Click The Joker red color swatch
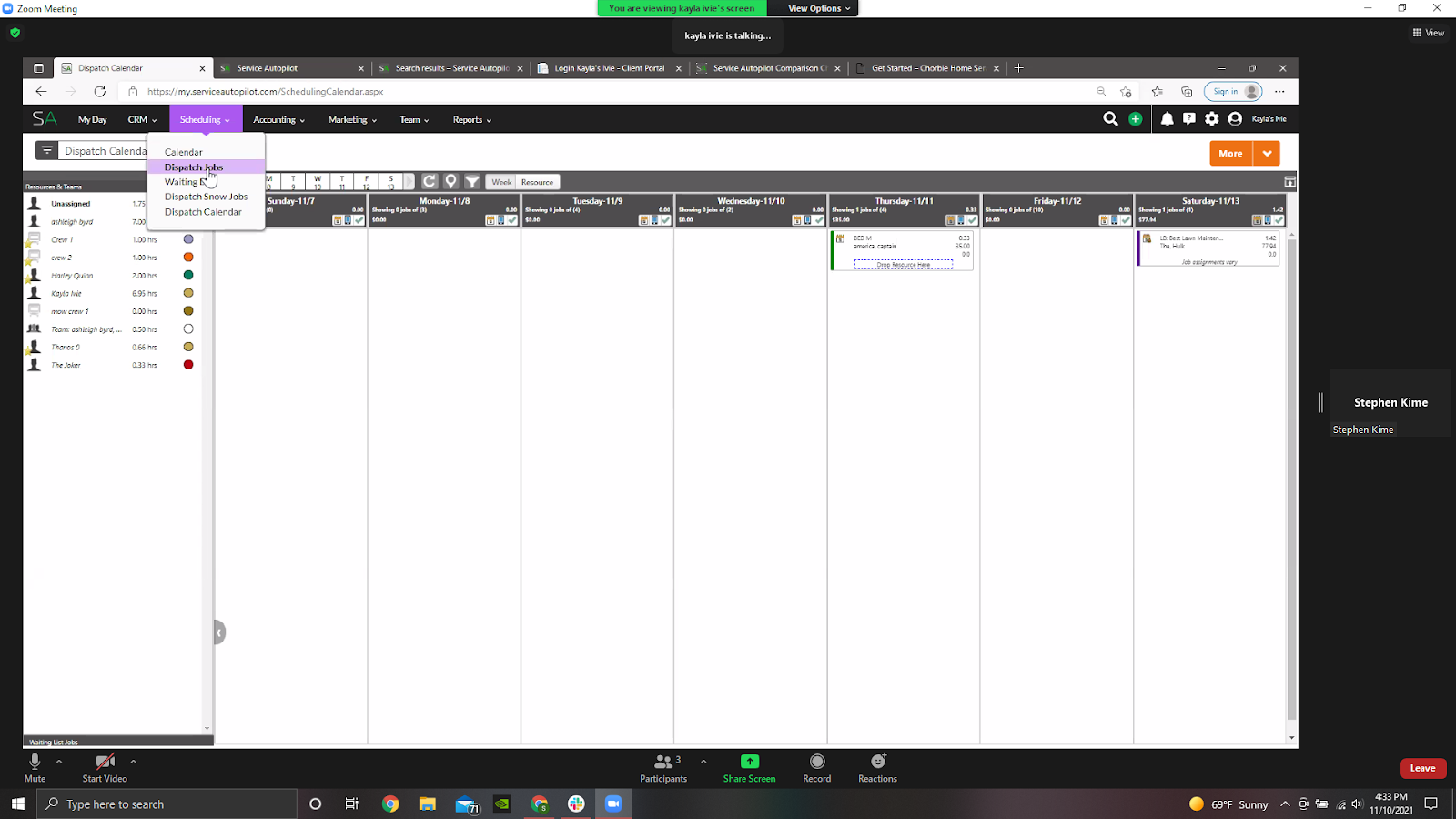 click(x=188, y=365)
